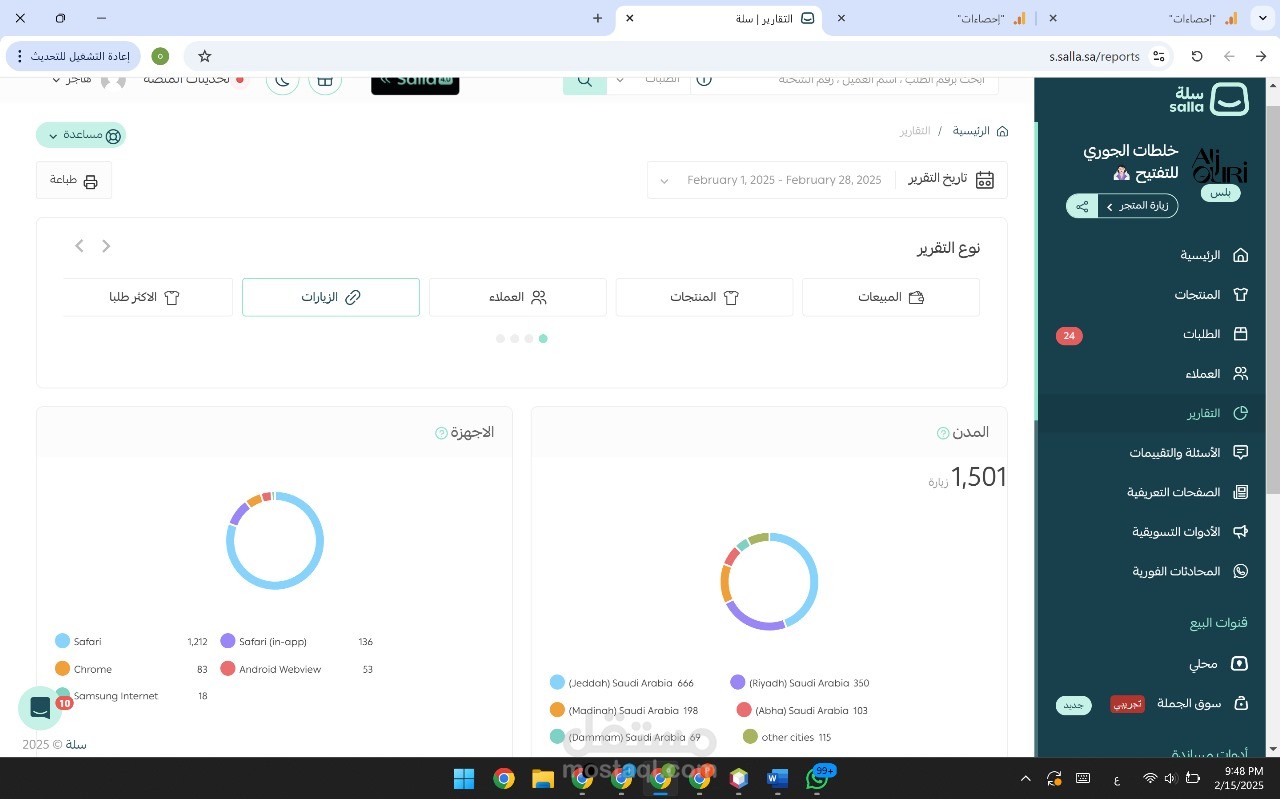Image resolution: width=1280 pixels, height=799 pixels.
Task: Click the taskbar clock showing 9:48 PM
Action: [x=1240, y=778]
